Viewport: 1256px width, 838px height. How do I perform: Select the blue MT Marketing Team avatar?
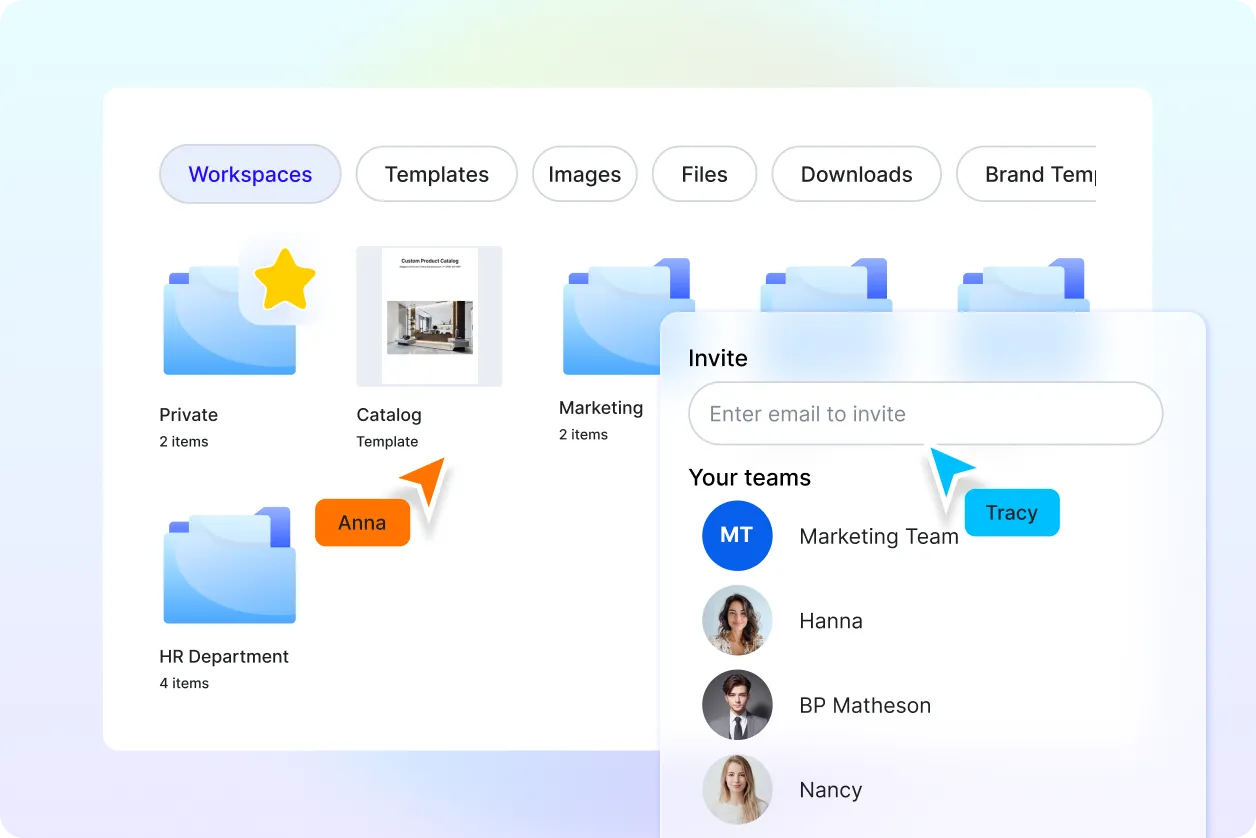[737, 536]
